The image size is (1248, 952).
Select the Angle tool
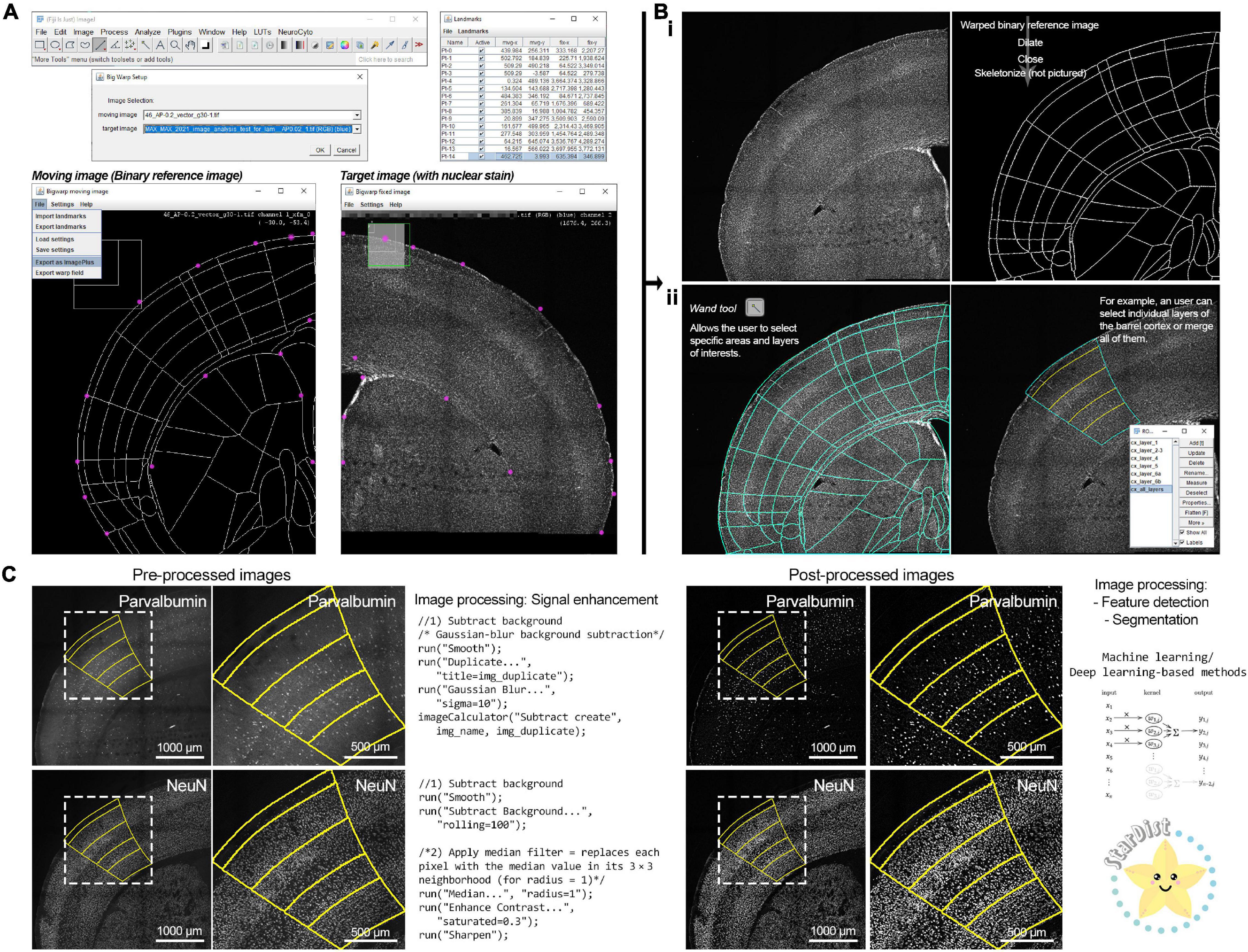pos(115,45)
